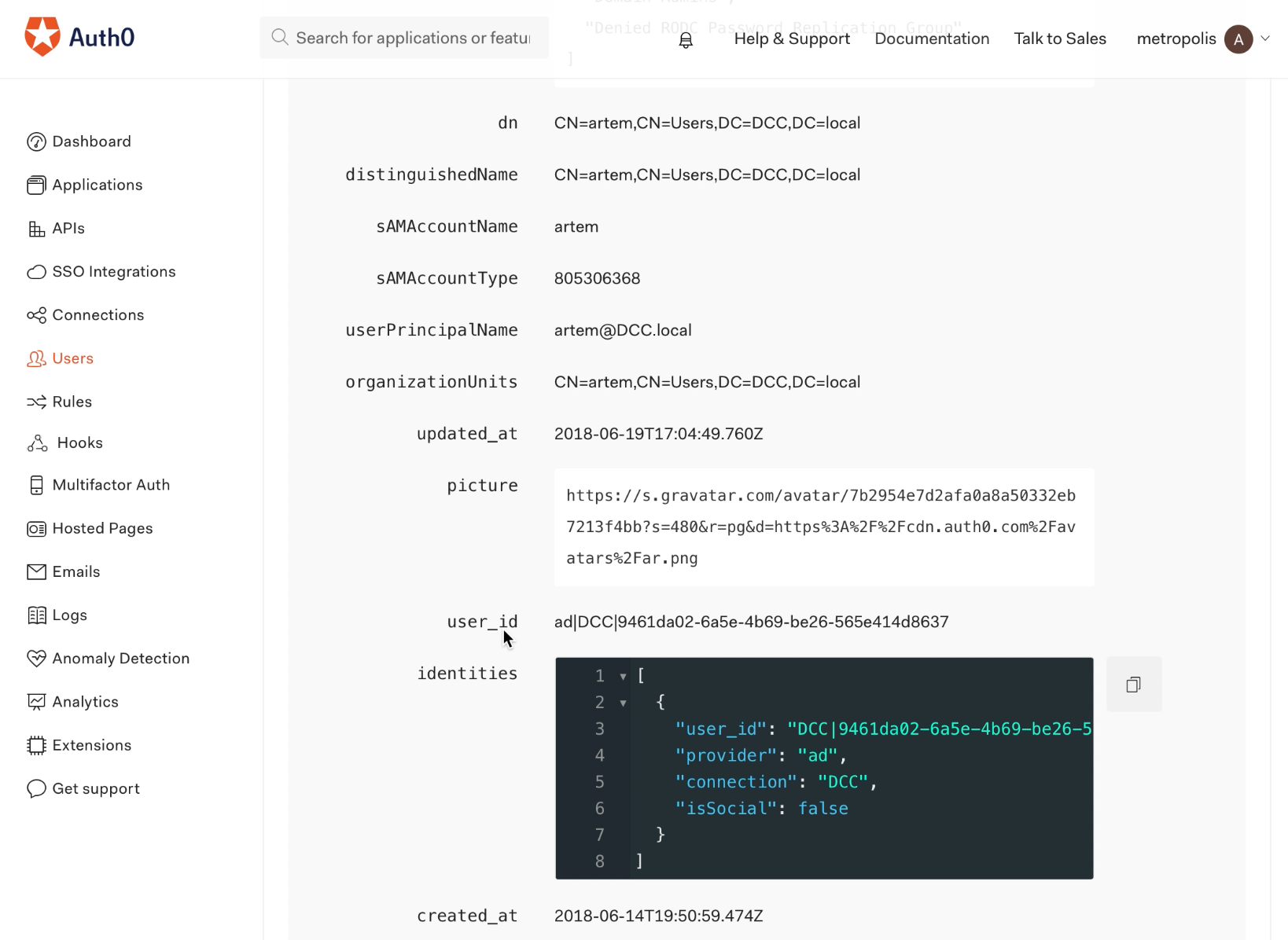Screen dimensions: 1288x940
Task: Click the "isSocial": false JSON line
Action: click(x=761, y=808)
